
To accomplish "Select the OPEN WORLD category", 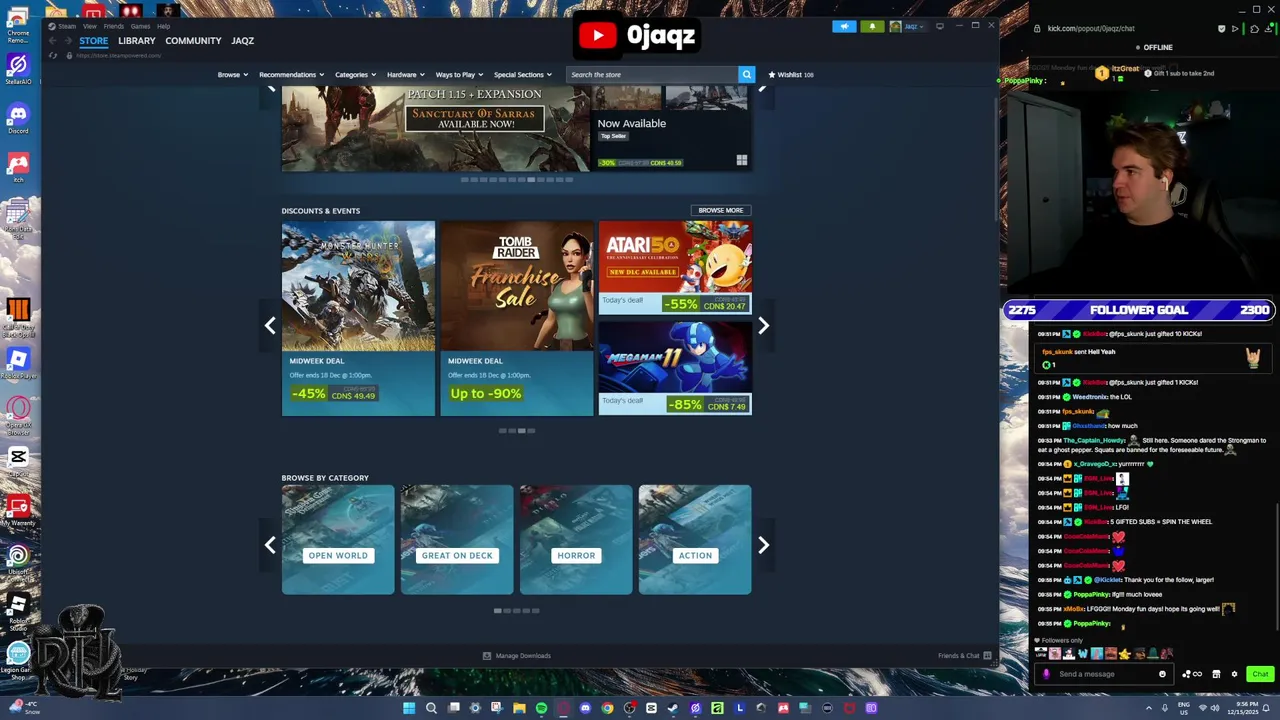I will click(x=338, y=540).
